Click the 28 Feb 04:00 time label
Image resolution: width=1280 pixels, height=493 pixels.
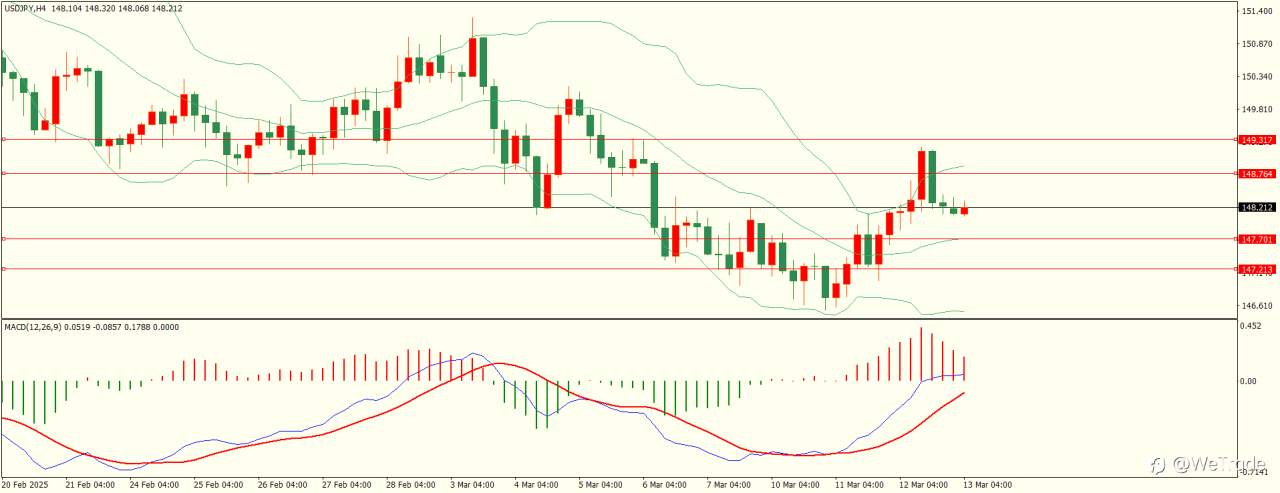point(410,485)
